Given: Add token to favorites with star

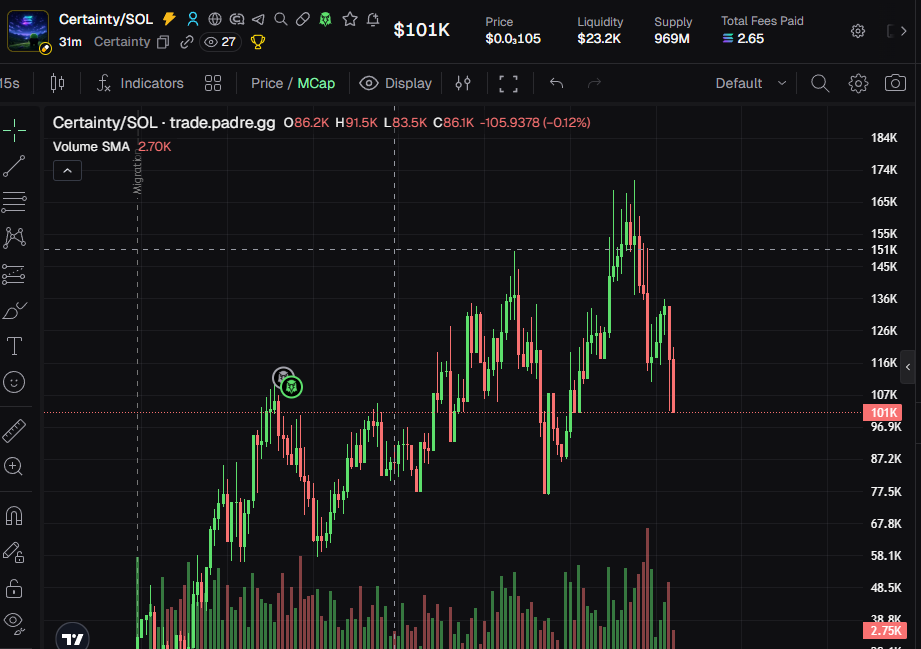Looking at the screenshot, I should pos(350,19).
